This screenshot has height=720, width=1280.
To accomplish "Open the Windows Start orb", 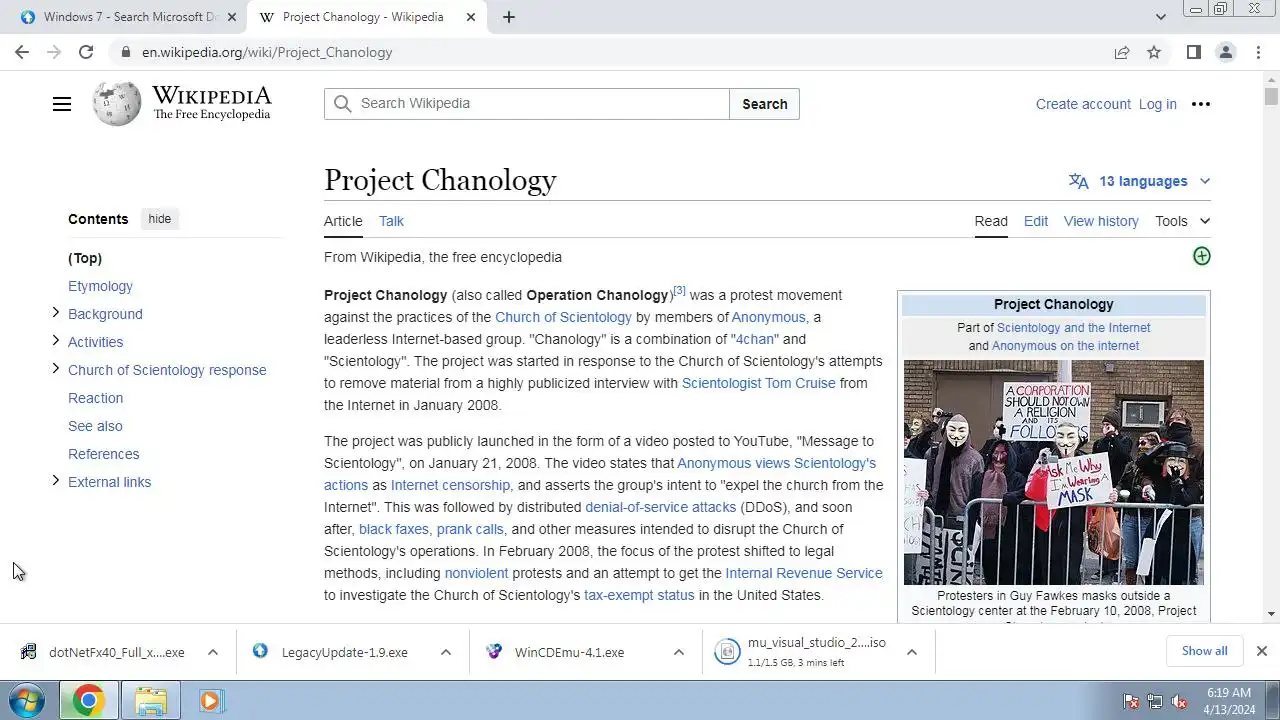I will (x=26, y=701).
